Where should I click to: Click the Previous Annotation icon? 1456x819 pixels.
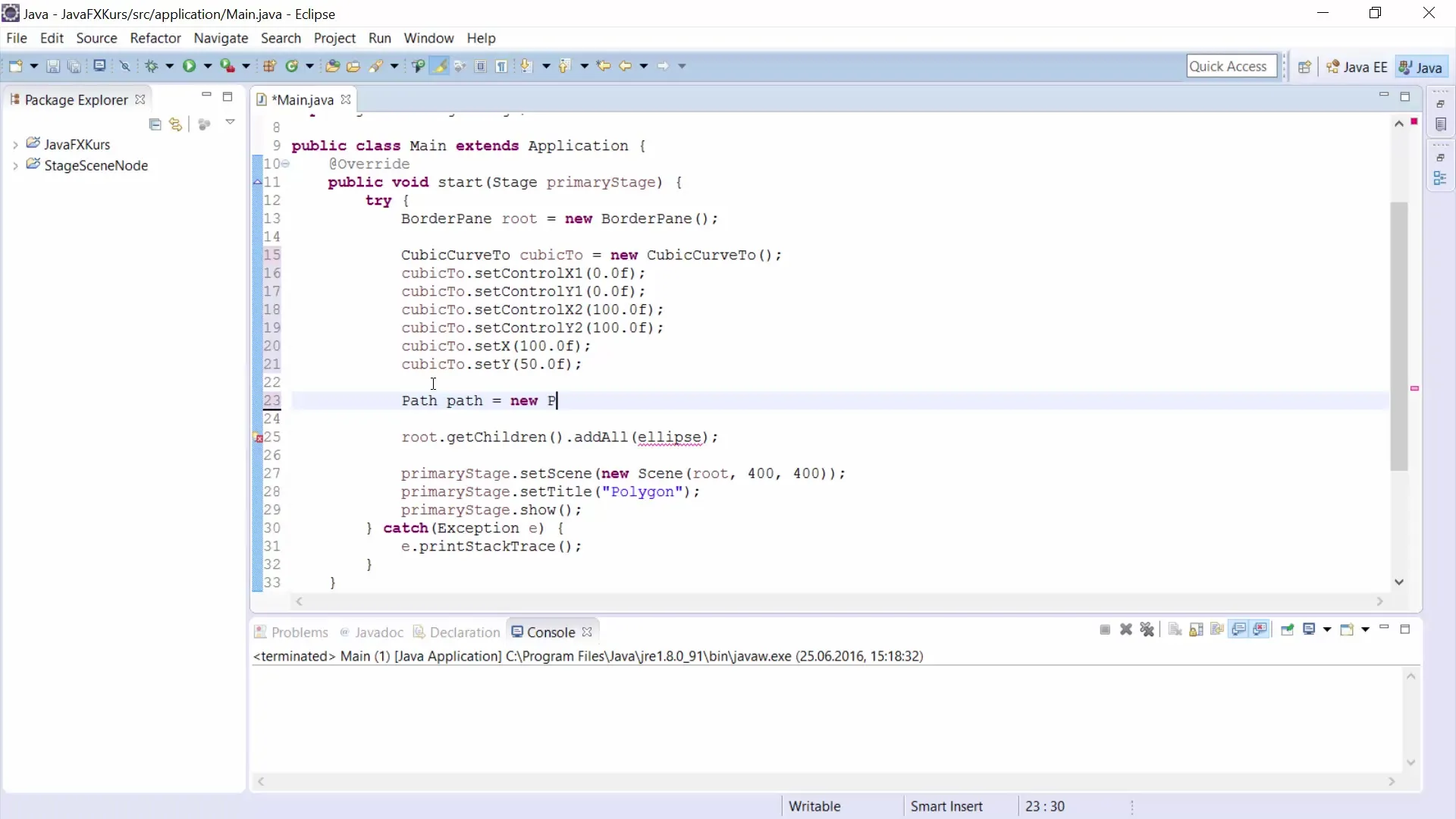[564, 66]
